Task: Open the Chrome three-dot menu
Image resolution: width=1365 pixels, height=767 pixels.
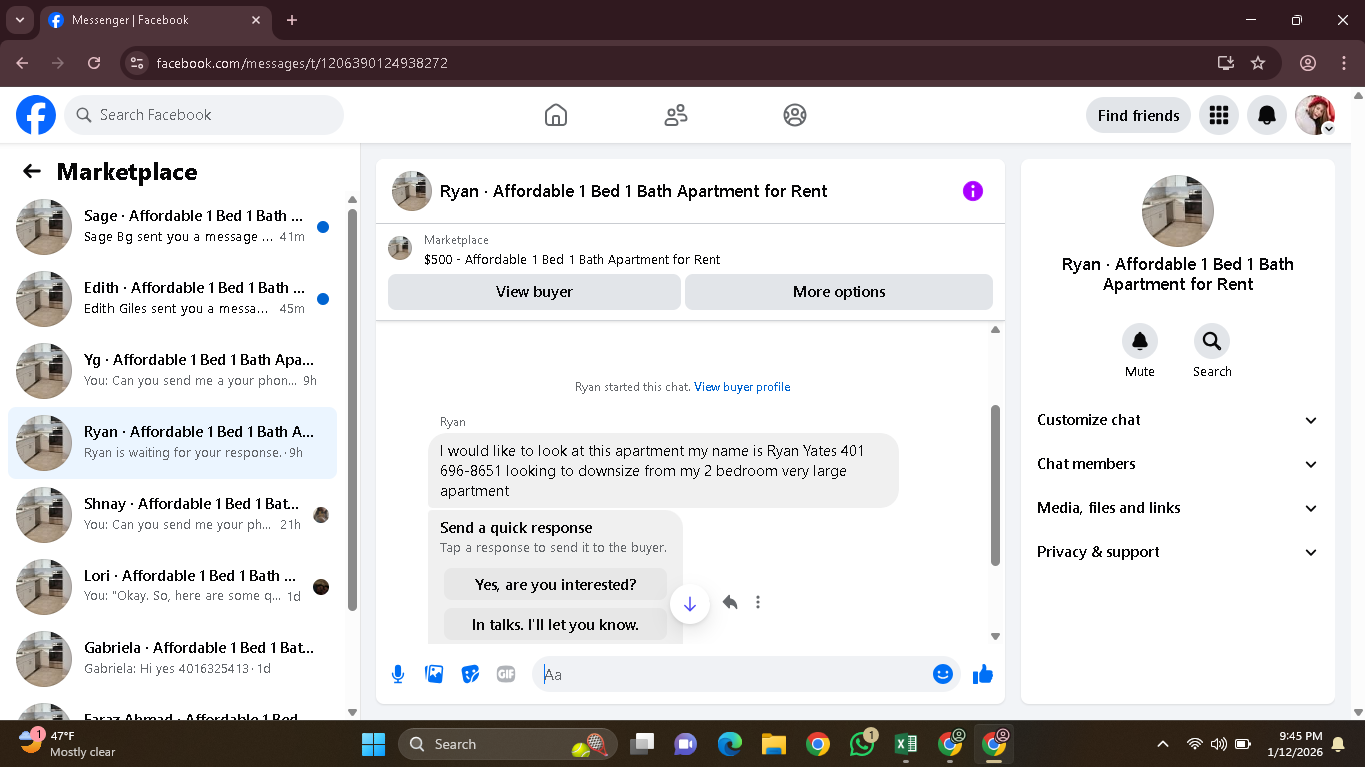Action: pyautogui.click(x=1343, y=63)
